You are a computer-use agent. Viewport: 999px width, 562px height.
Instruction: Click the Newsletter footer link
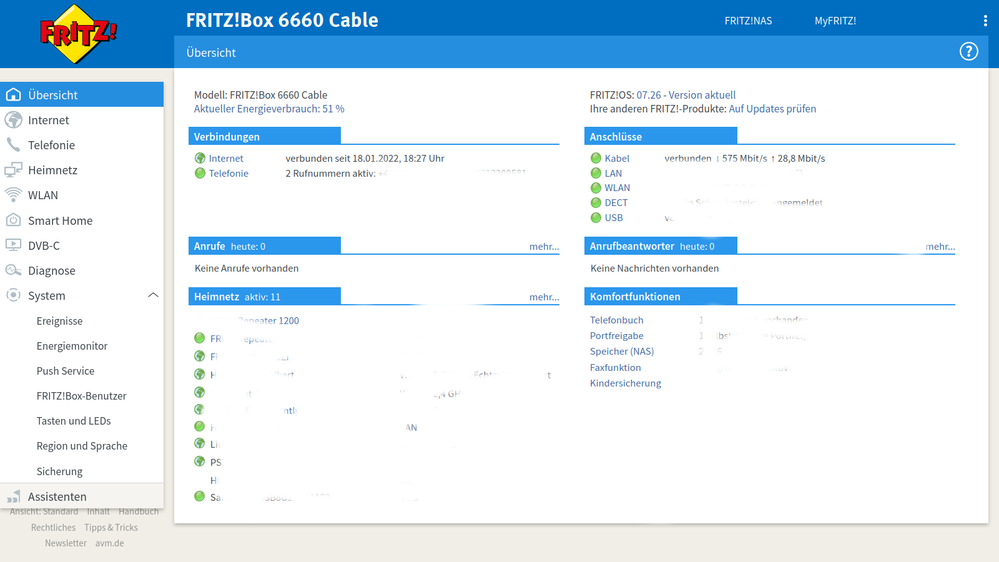coord(66,544)
